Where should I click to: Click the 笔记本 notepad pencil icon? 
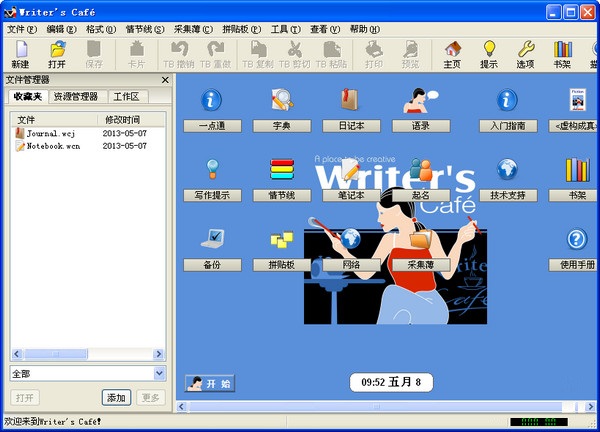pos(351,170)
